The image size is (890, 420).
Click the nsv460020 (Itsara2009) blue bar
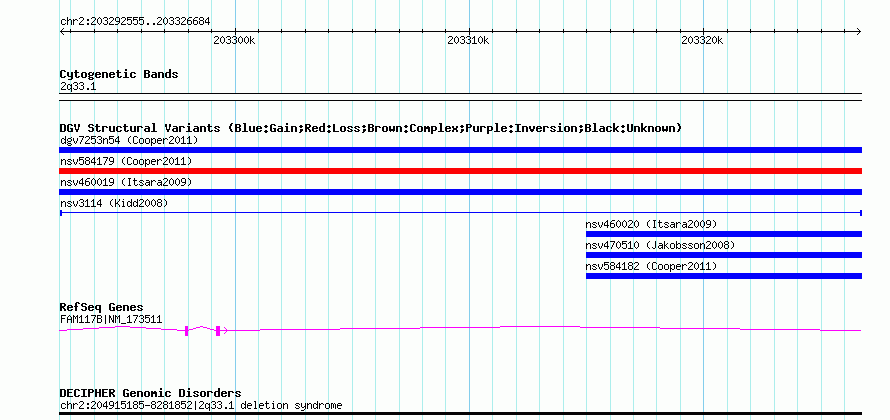coord(724,234)
